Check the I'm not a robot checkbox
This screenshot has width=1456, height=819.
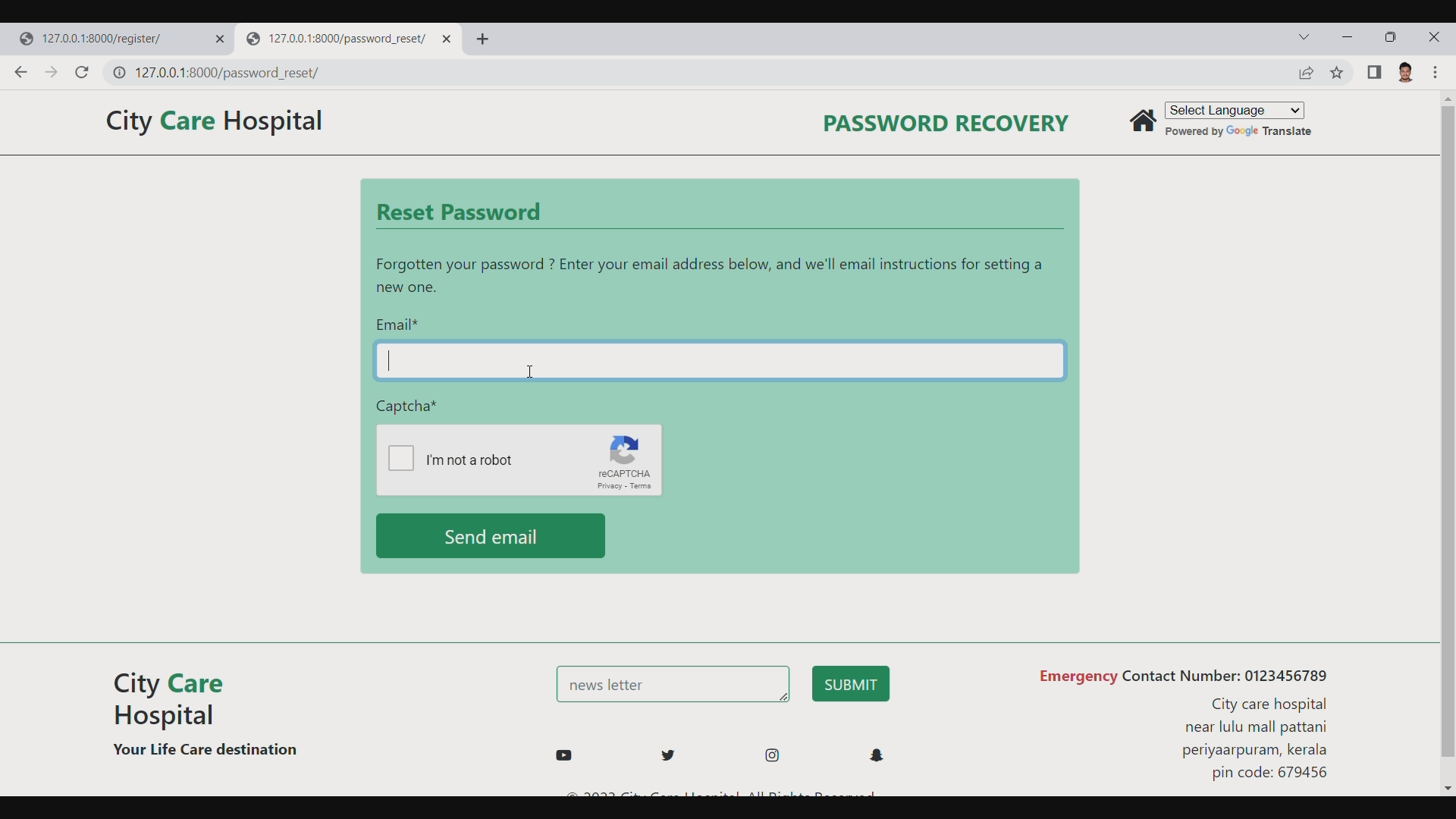401,458
